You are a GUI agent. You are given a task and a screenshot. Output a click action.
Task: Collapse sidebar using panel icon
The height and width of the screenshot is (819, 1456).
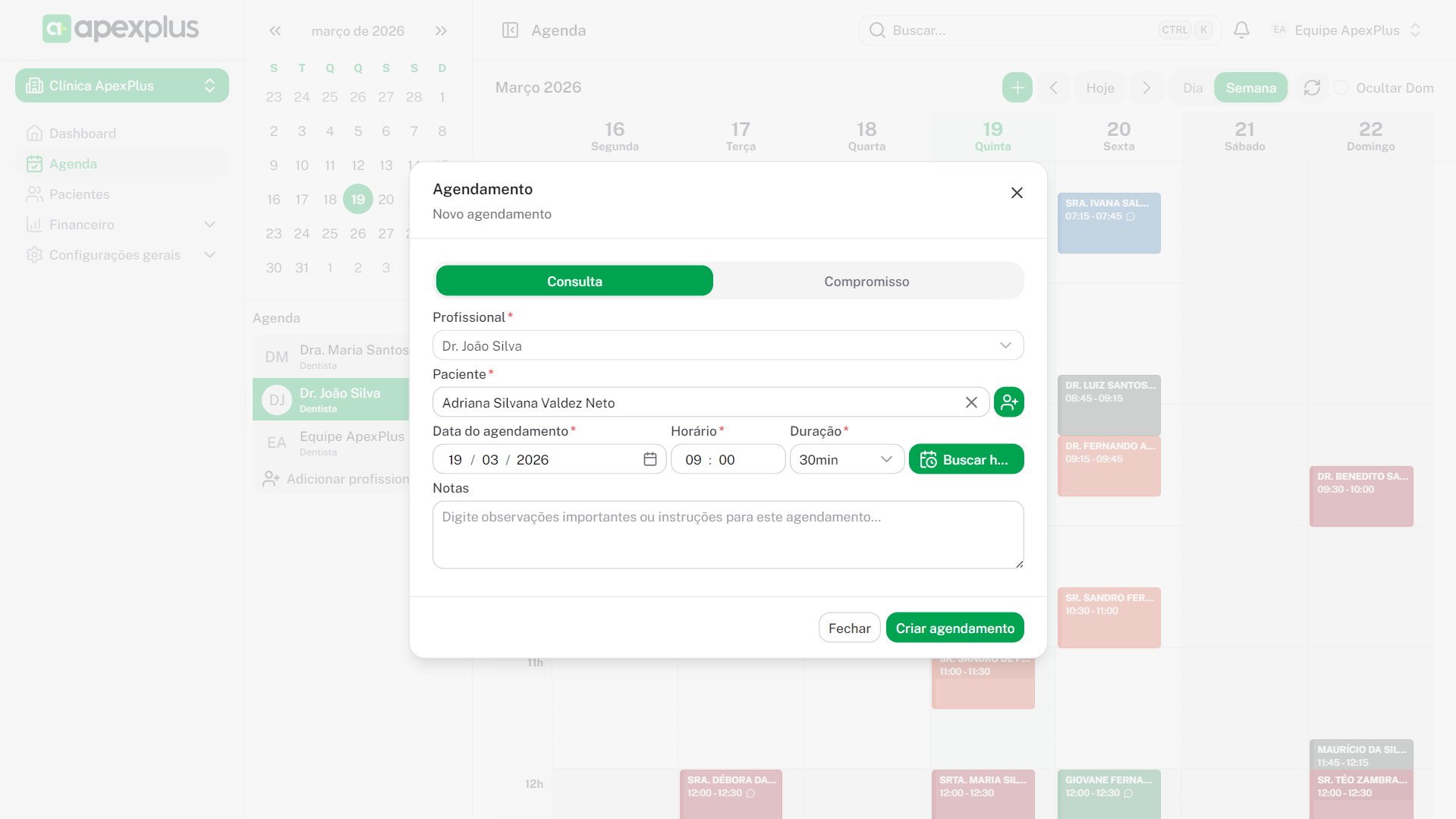pyautogui.click(x=510, y=30)
